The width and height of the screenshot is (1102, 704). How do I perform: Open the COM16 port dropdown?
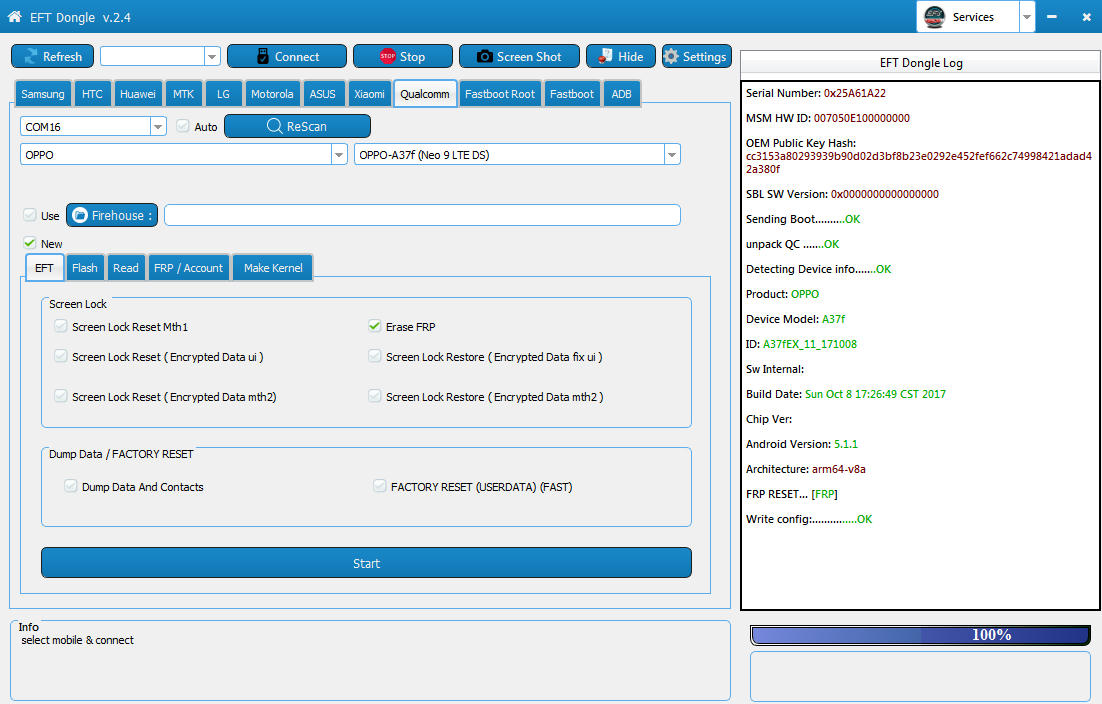click(x=158, y=126)
